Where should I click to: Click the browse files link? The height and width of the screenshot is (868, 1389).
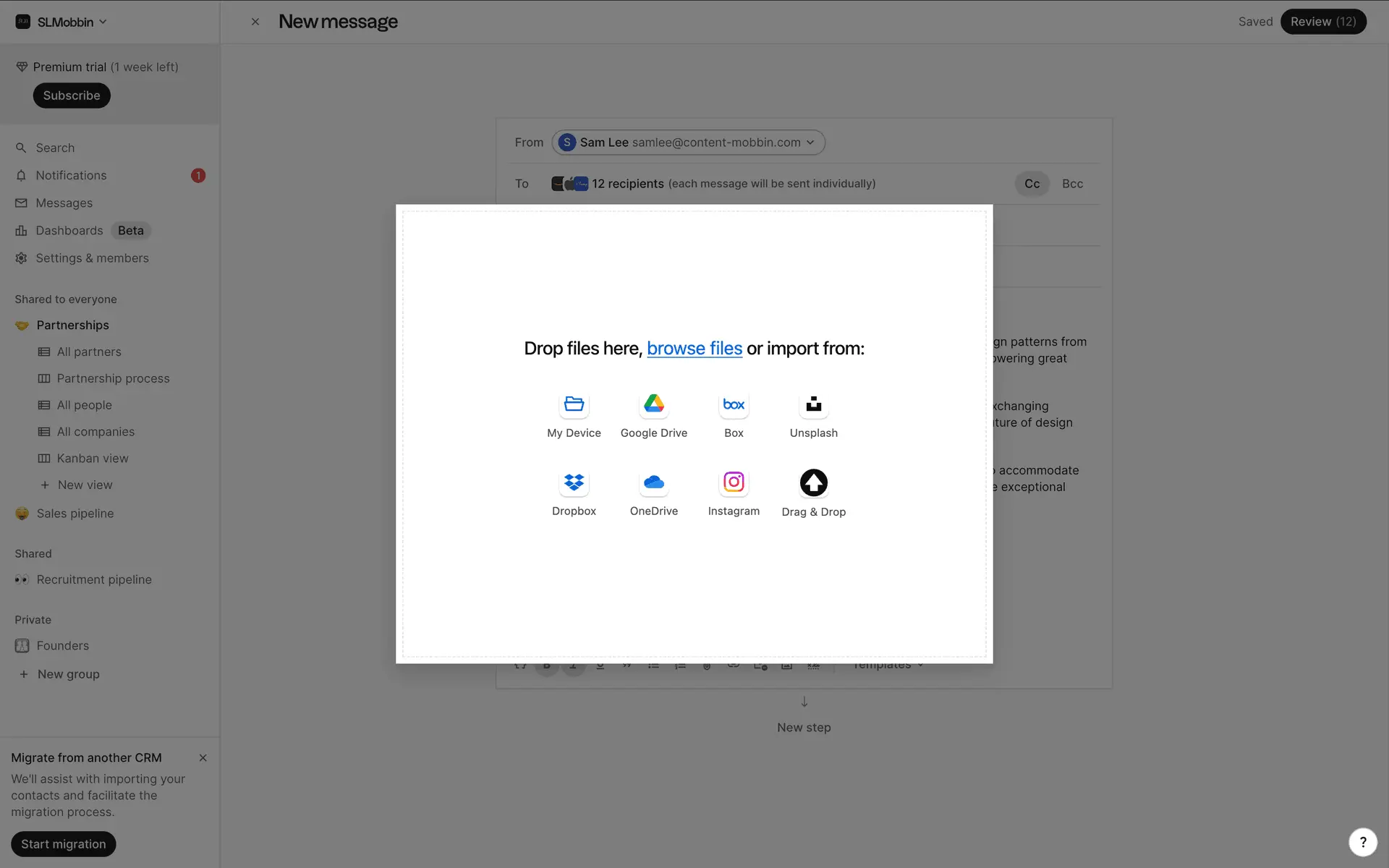click(x=694, y=349)
